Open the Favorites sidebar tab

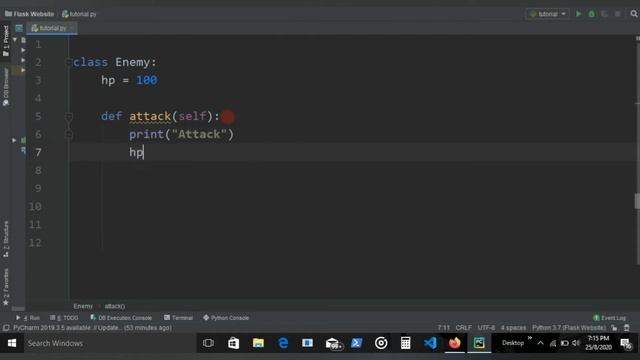tap(6, 287)
